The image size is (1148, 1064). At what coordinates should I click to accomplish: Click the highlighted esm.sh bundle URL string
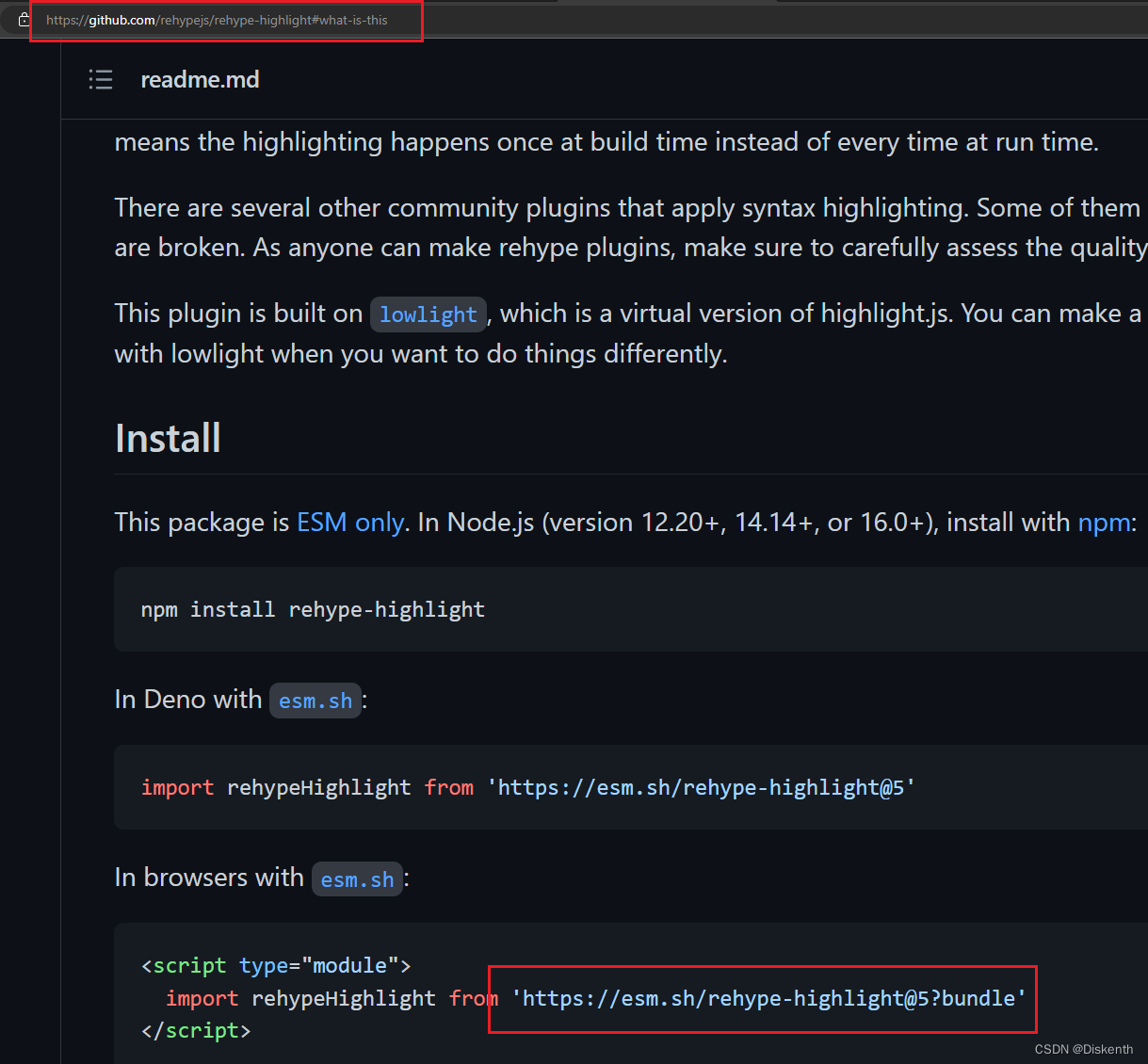point(768,998)
